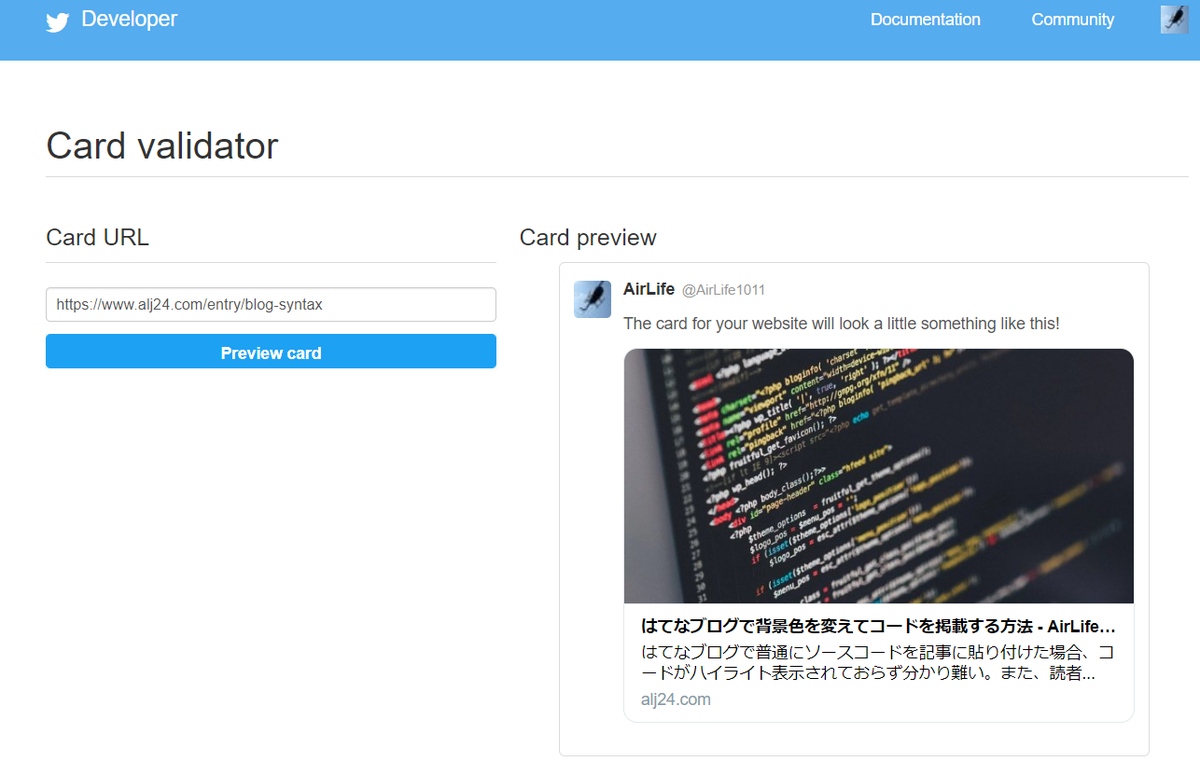Image resolution: width=1200 pixels, height=775 pixels.
Task: Open the Community menu
Action: tap(1072, 19)
